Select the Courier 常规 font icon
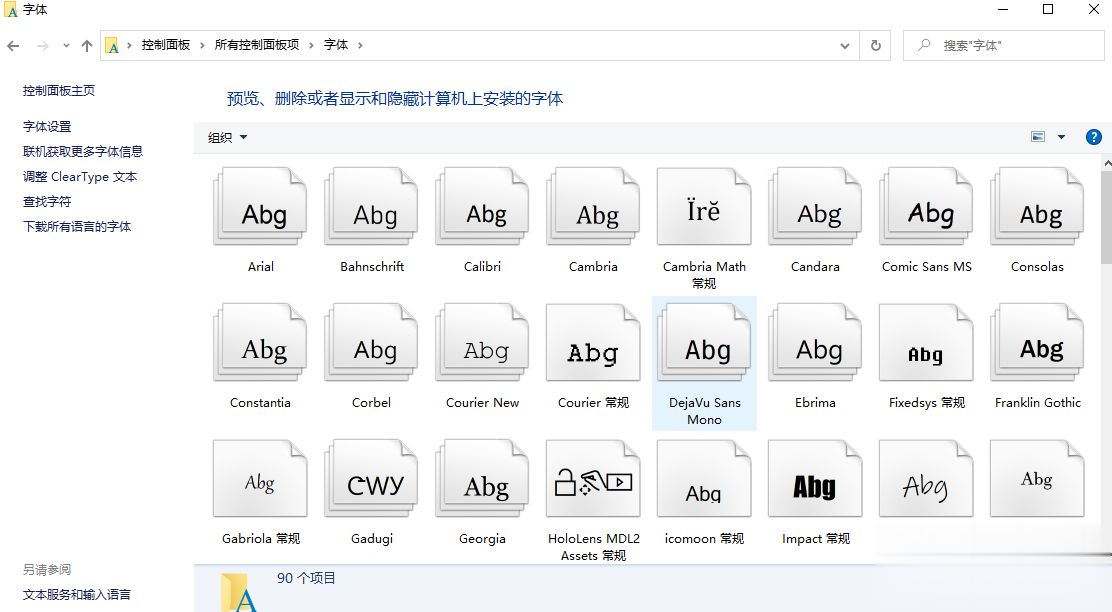Screen dimensions: 1112x612 point(594,343)
